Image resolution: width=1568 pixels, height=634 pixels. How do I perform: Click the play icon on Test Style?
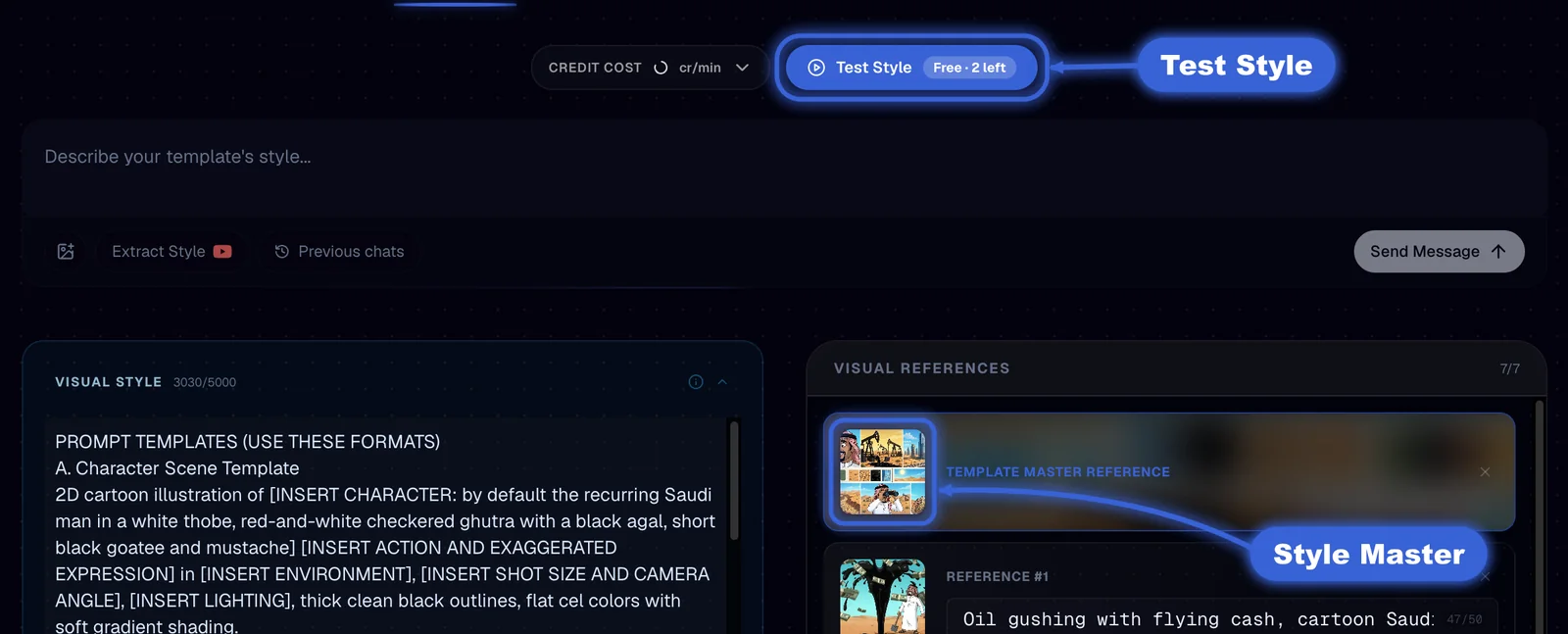pyautogui.click(x=816, y=68)
